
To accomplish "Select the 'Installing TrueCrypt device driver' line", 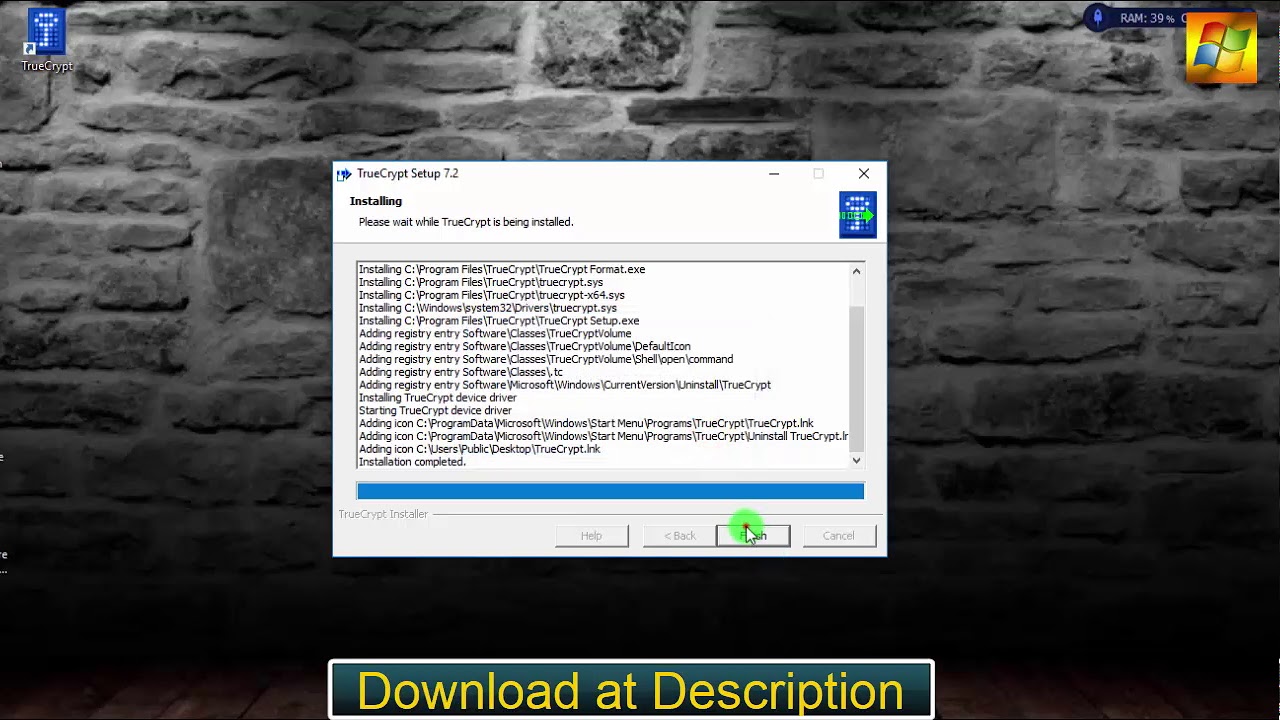I will coord(438,398).
